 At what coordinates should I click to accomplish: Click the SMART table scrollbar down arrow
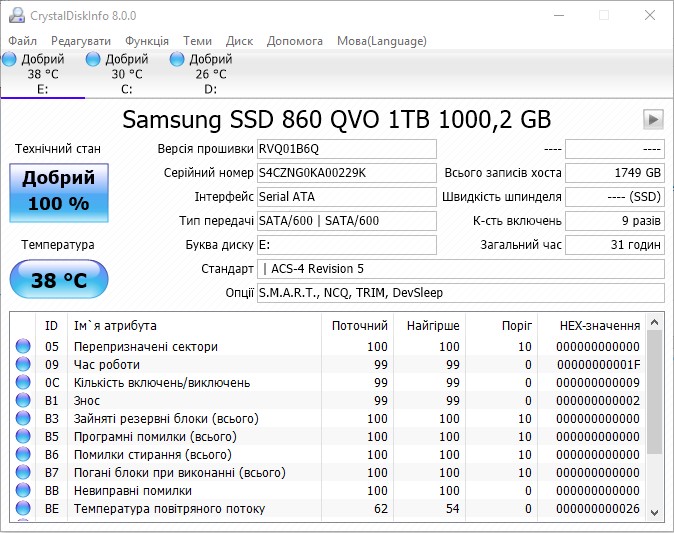[x=655, y=512]
